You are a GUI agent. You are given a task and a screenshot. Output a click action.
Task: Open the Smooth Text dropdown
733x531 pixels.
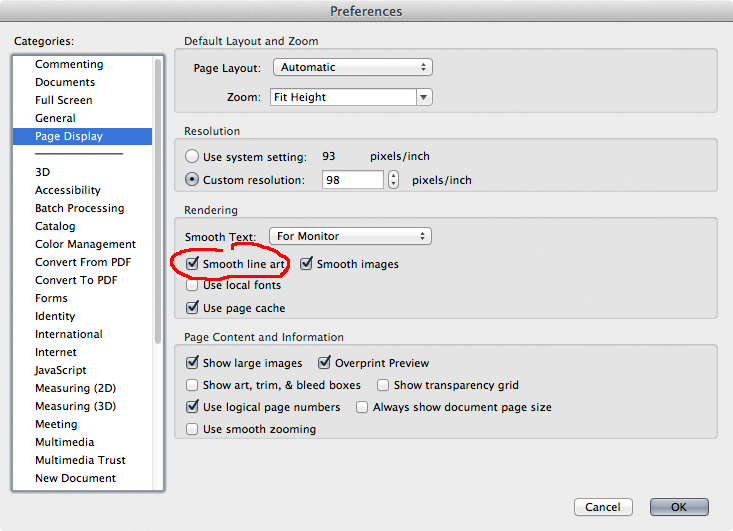point(350,236)
